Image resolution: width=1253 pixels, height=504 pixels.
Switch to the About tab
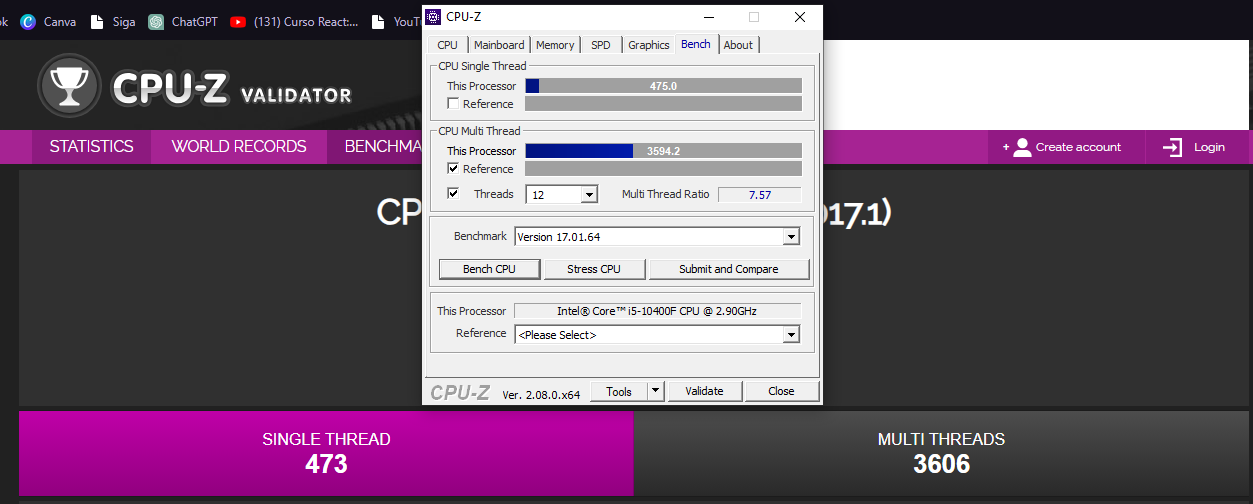[x=738, y=45]
